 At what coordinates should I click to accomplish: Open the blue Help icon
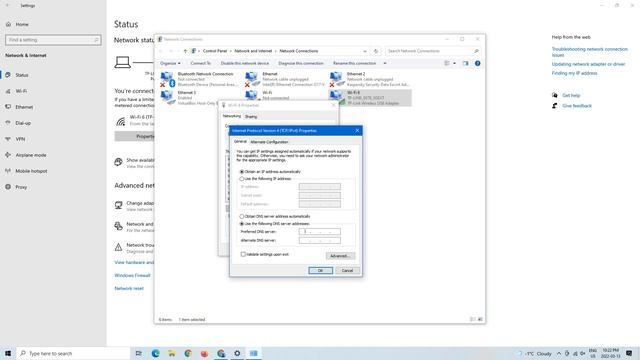(x=478, y=63)
